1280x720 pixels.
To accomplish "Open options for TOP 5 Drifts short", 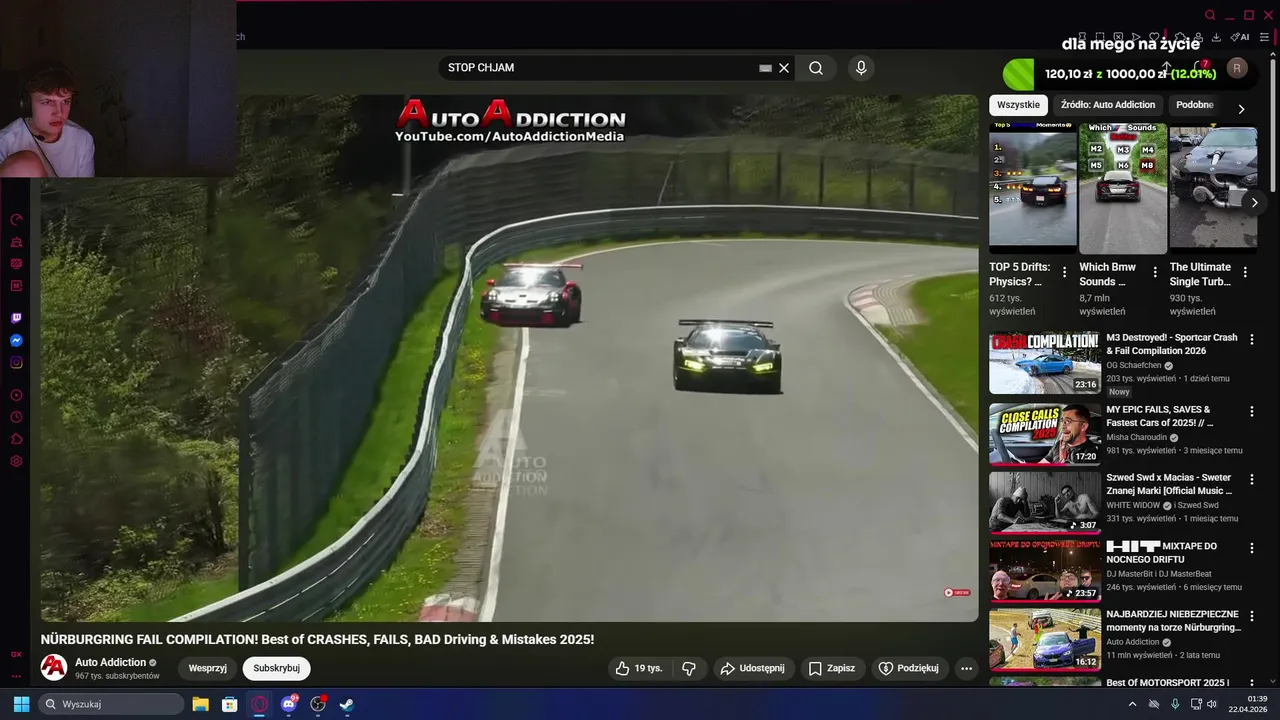I will pyautogui.click(x=1064, y=272).
